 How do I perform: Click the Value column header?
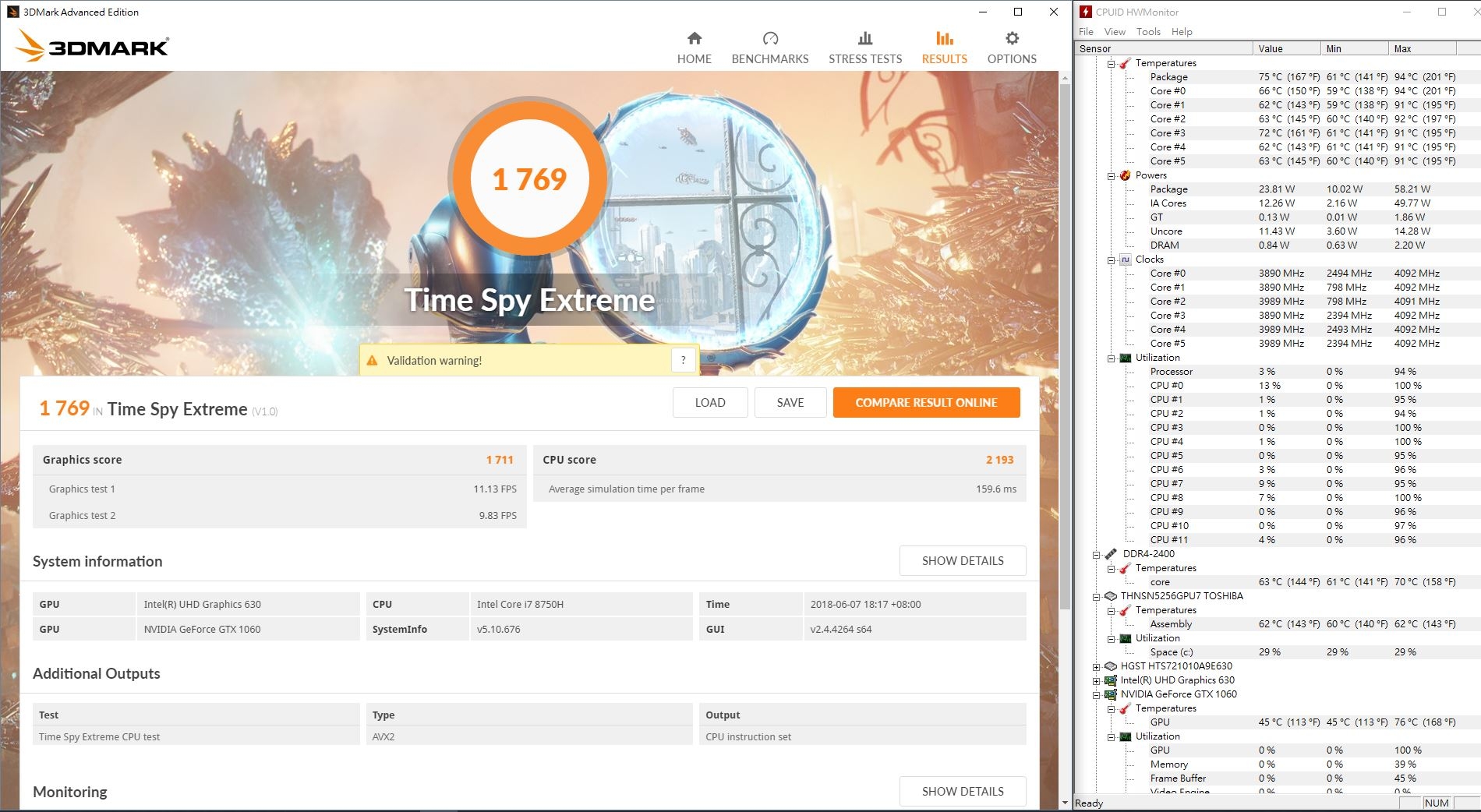tap(1288, 48)
